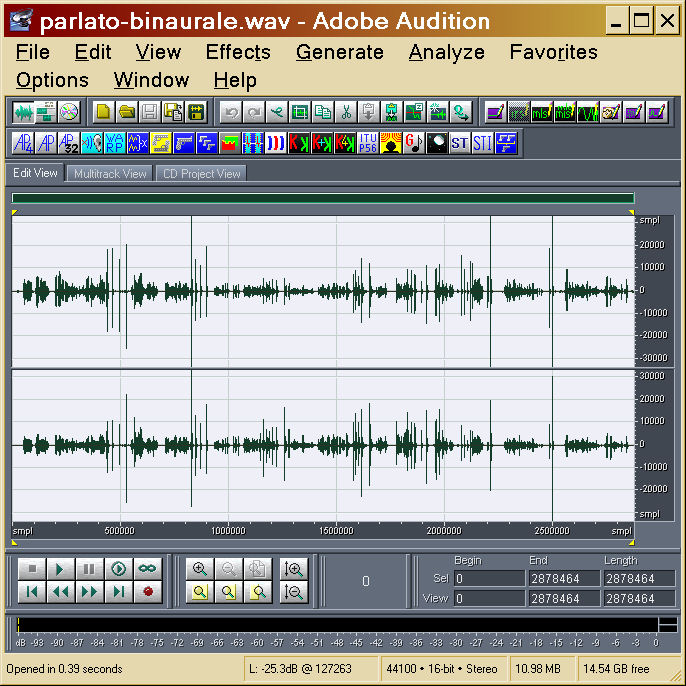
Task: Open a file with yellow folder icon
Action: (127, 112)
